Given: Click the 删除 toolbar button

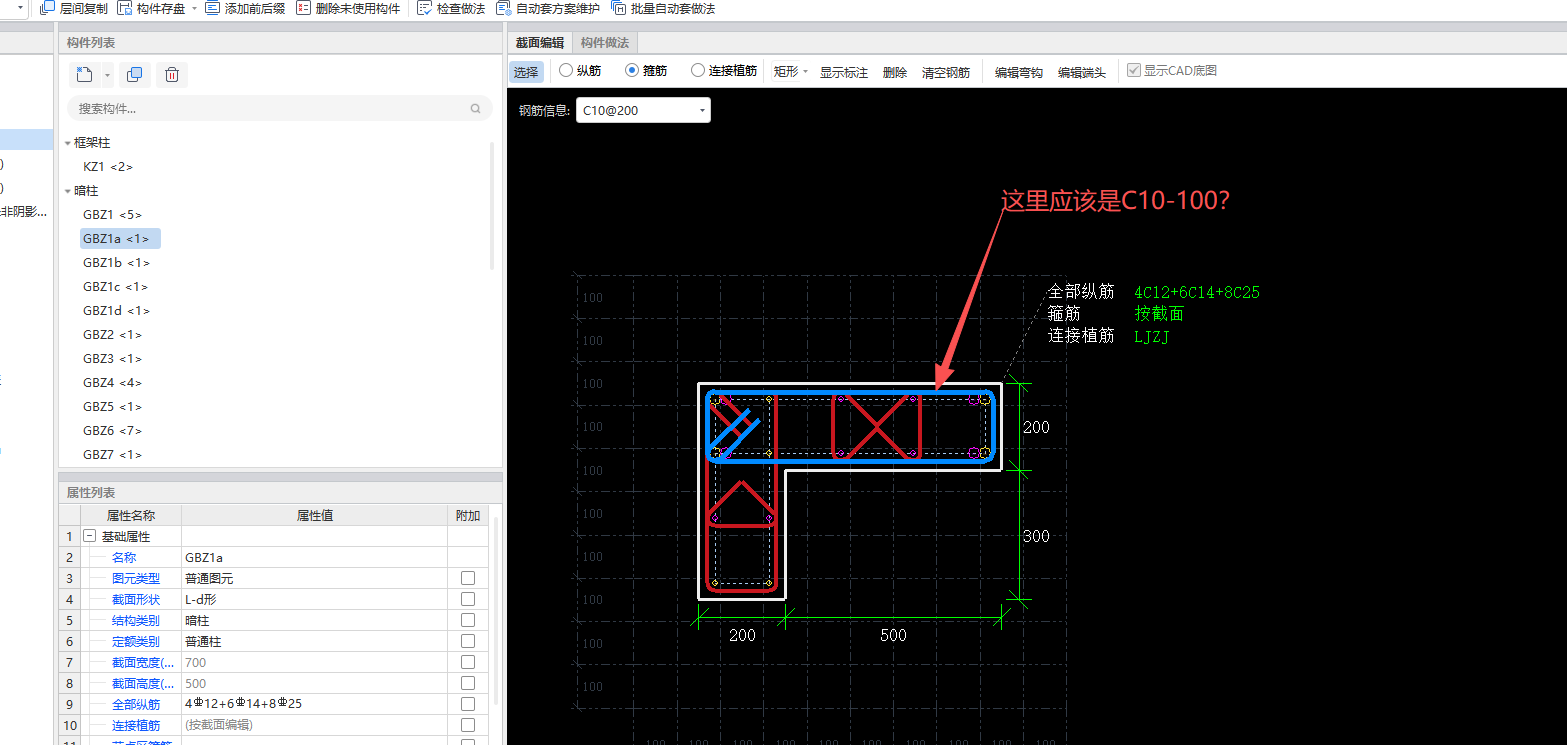Looking at the screenshot, I should 894,72.
